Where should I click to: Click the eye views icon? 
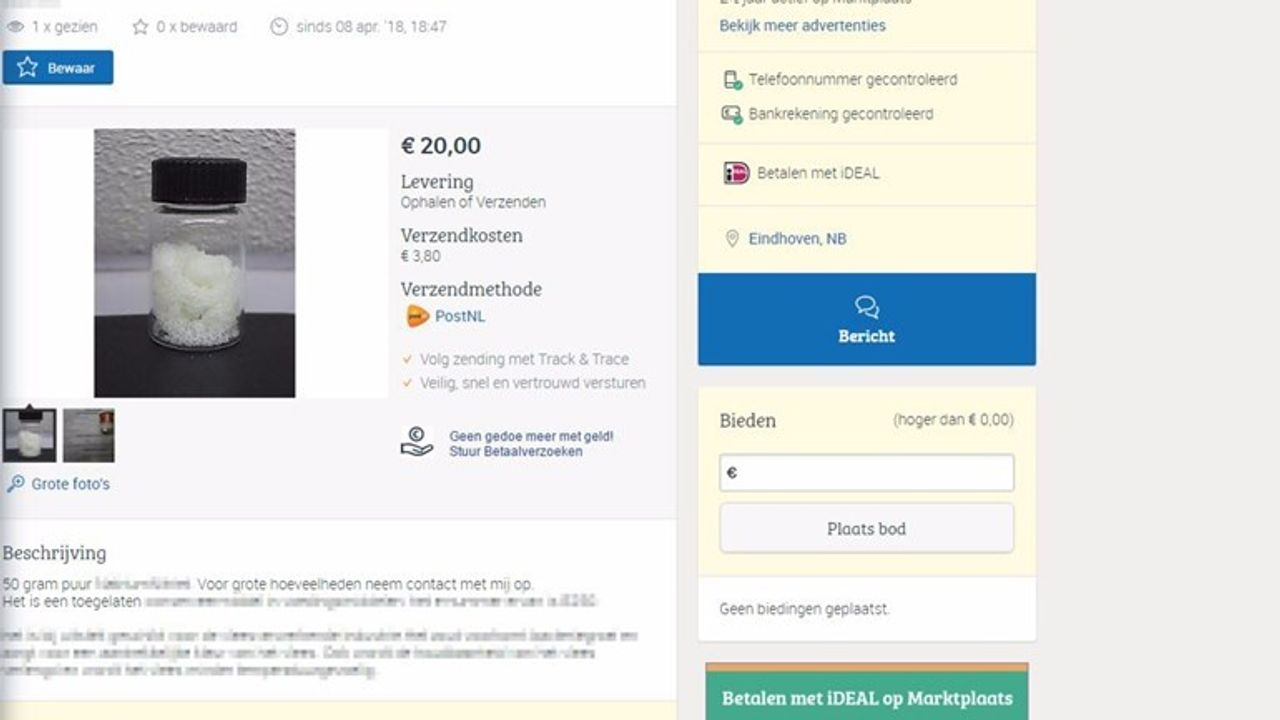[15, 27]
